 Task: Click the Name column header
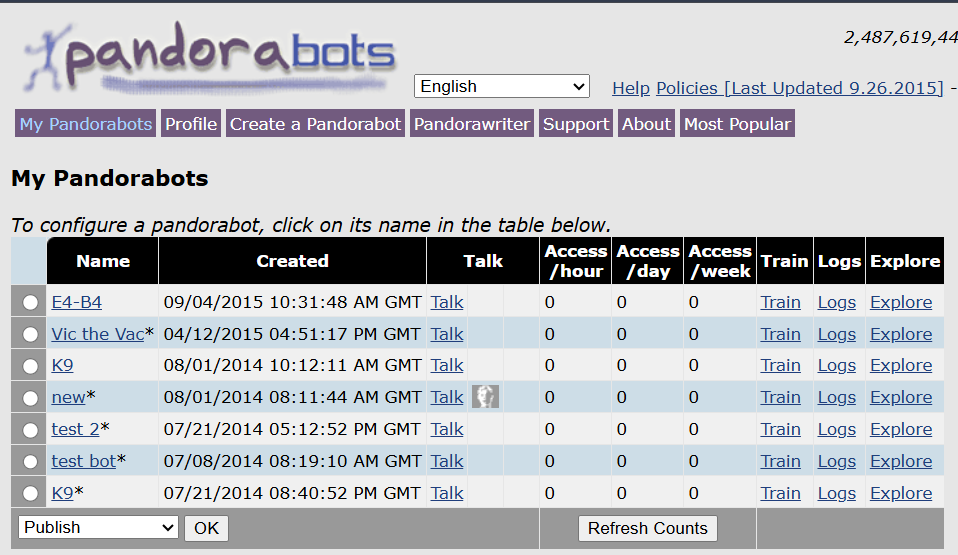tap(103, 261)
